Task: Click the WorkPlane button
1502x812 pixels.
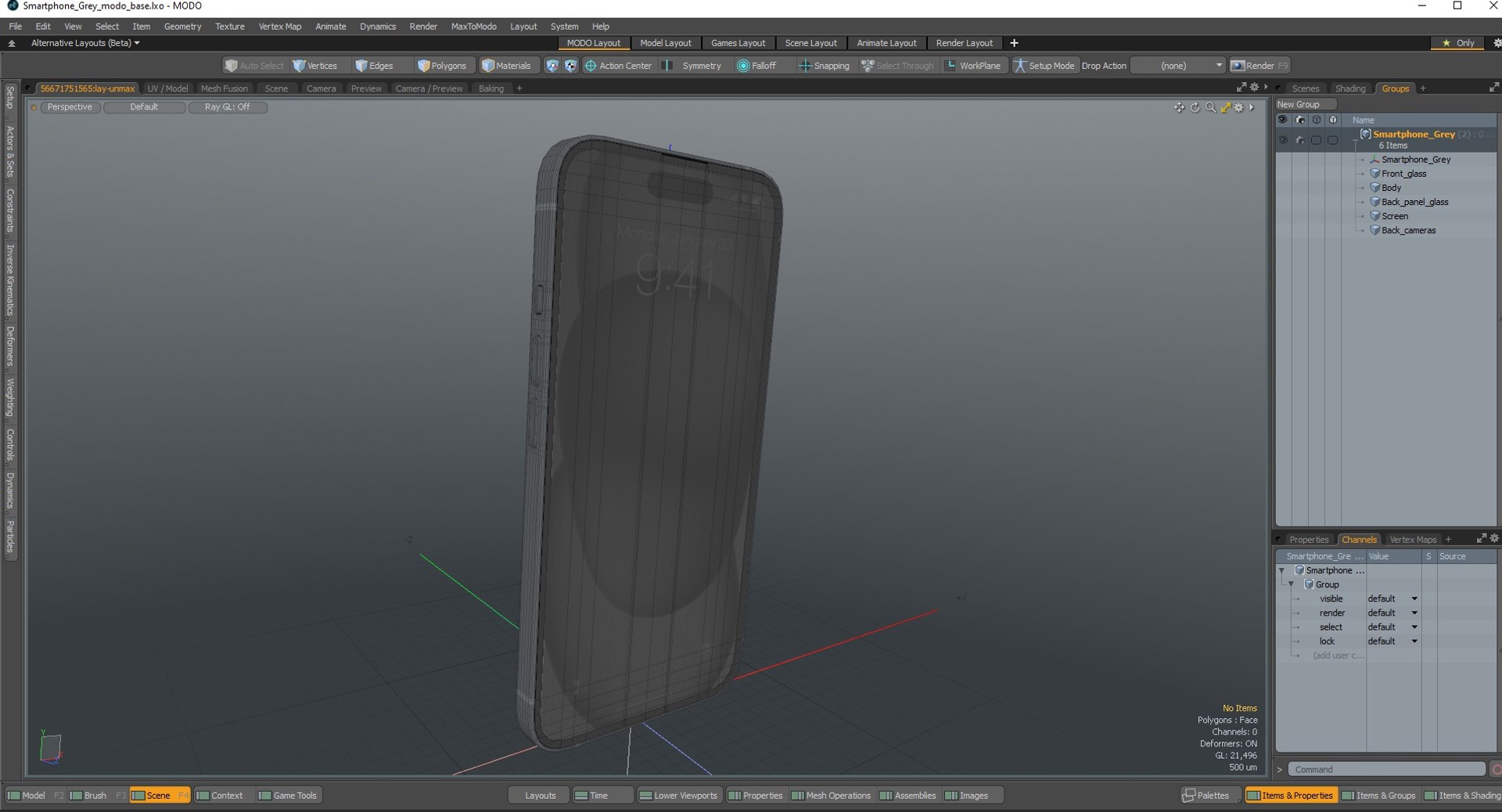Action: click(972, 66)
